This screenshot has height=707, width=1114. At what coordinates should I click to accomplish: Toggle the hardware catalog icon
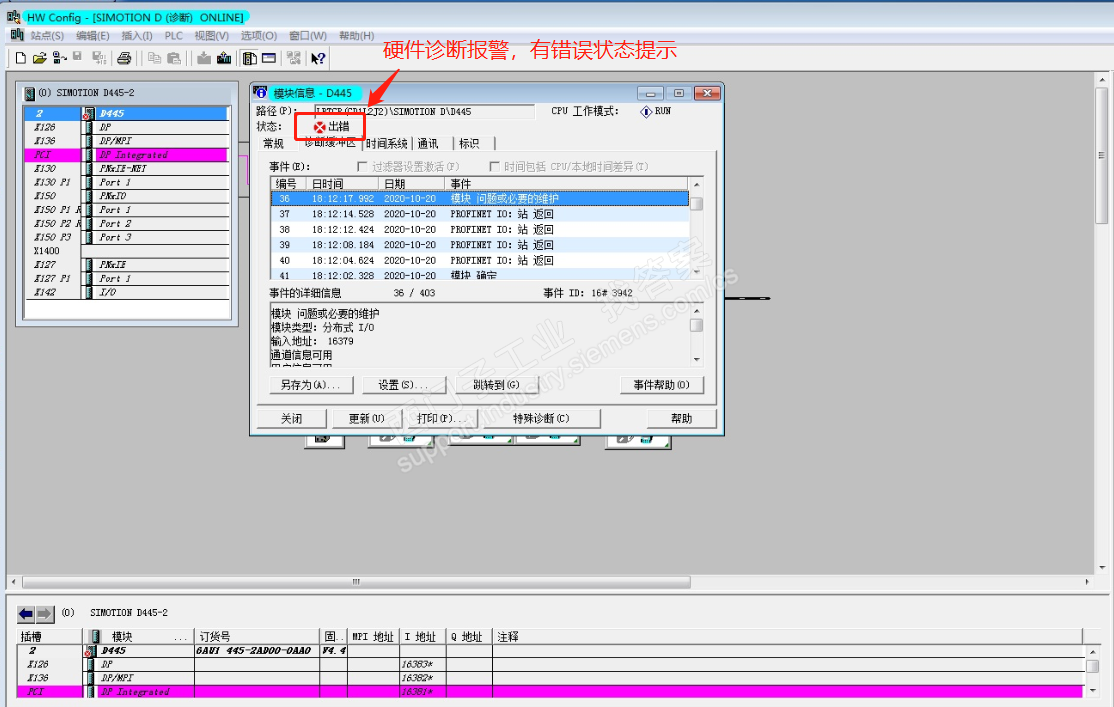tap(249, 58)
